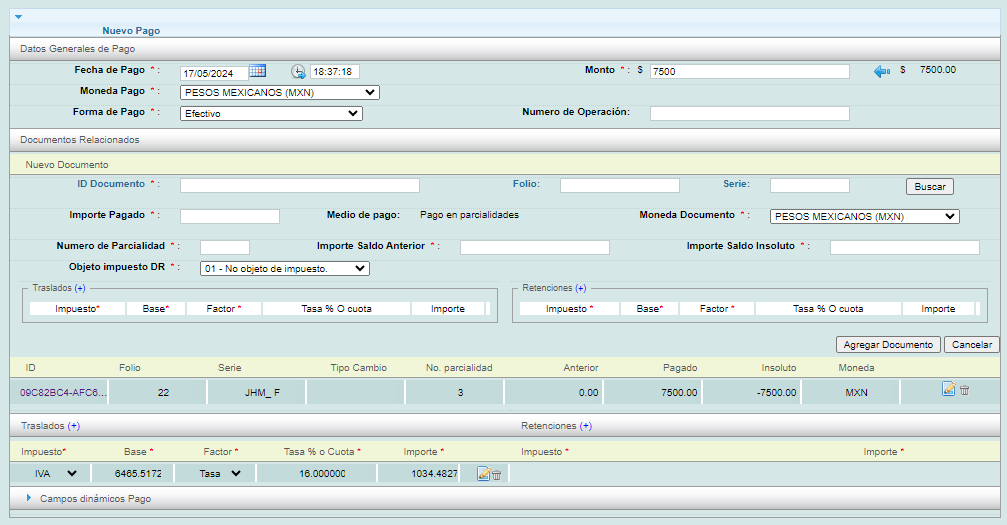
Task: Click the clock icon beside payment time
Action: tap(298, 71)
